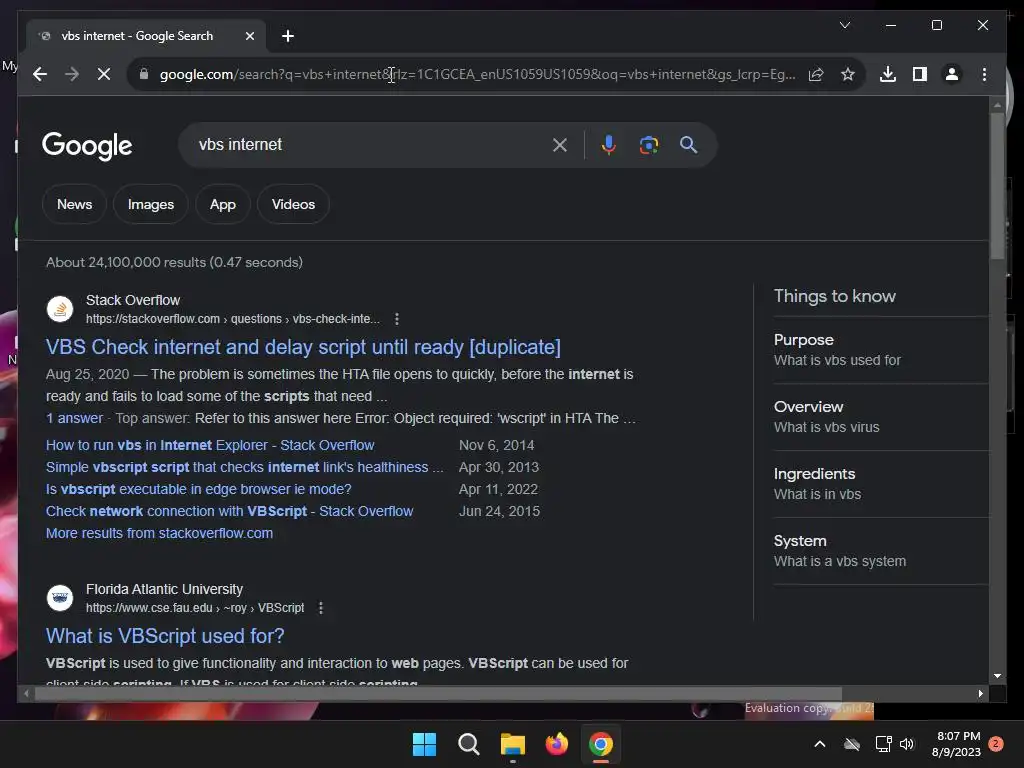Filter results by Videos

(x=293, y=204)
